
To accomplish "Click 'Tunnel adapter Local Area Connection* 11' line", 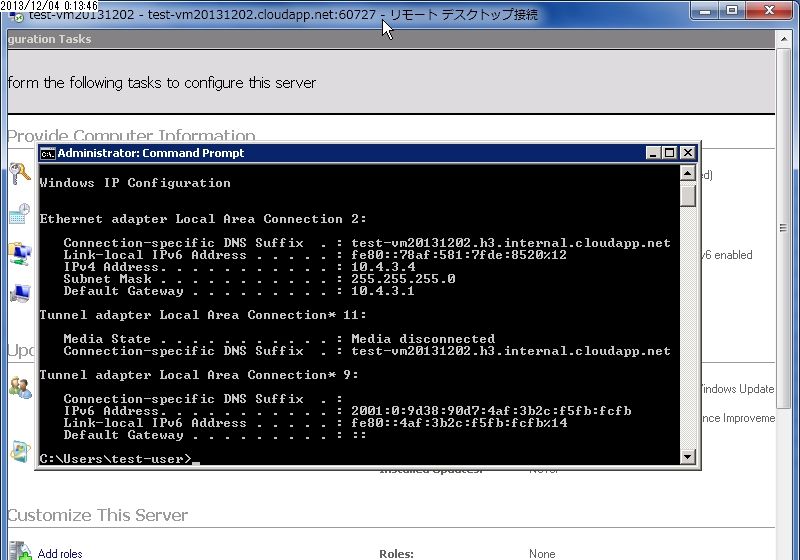I will point(203,315).
